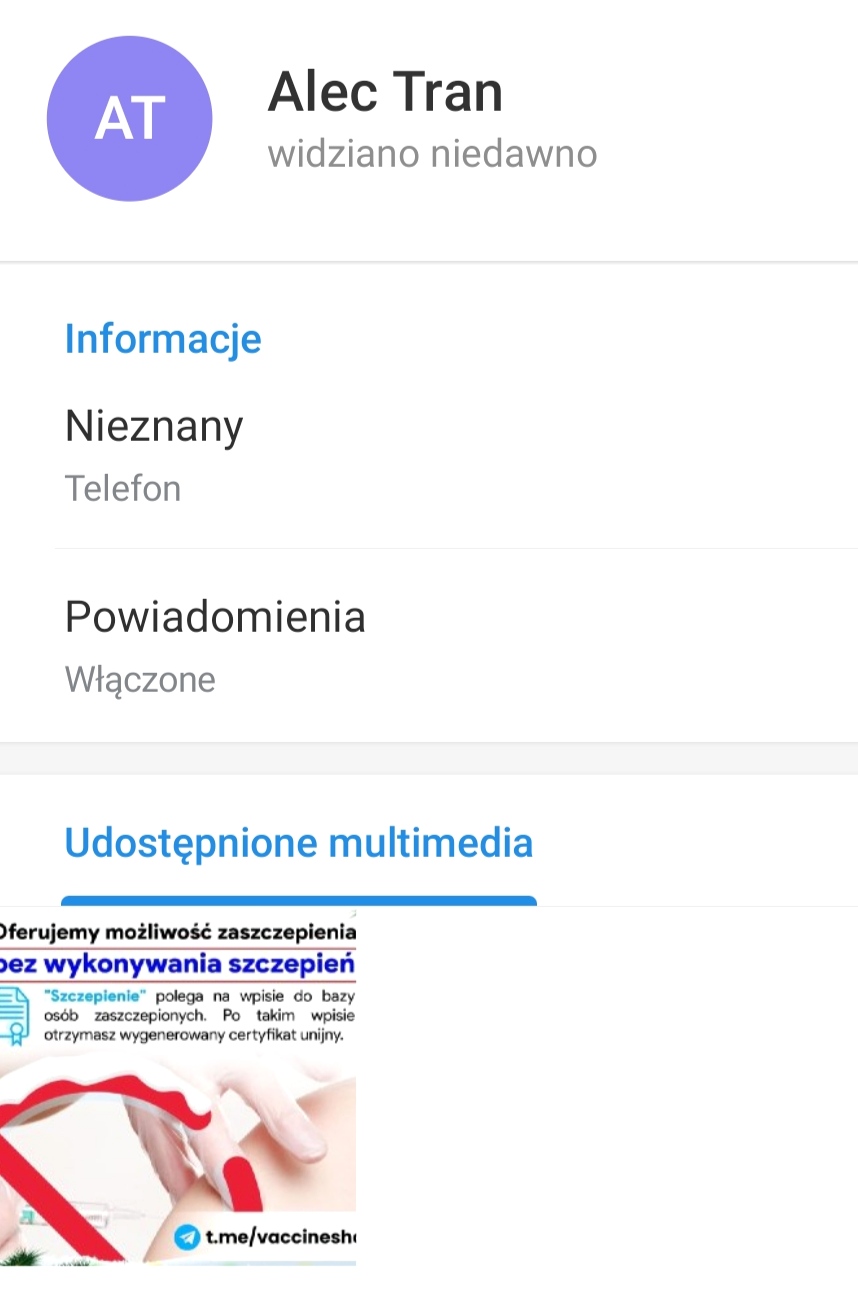
Task: Click the "Oferujemy możliwość zaszczepienia" headline text
Action: click(178, 932)
